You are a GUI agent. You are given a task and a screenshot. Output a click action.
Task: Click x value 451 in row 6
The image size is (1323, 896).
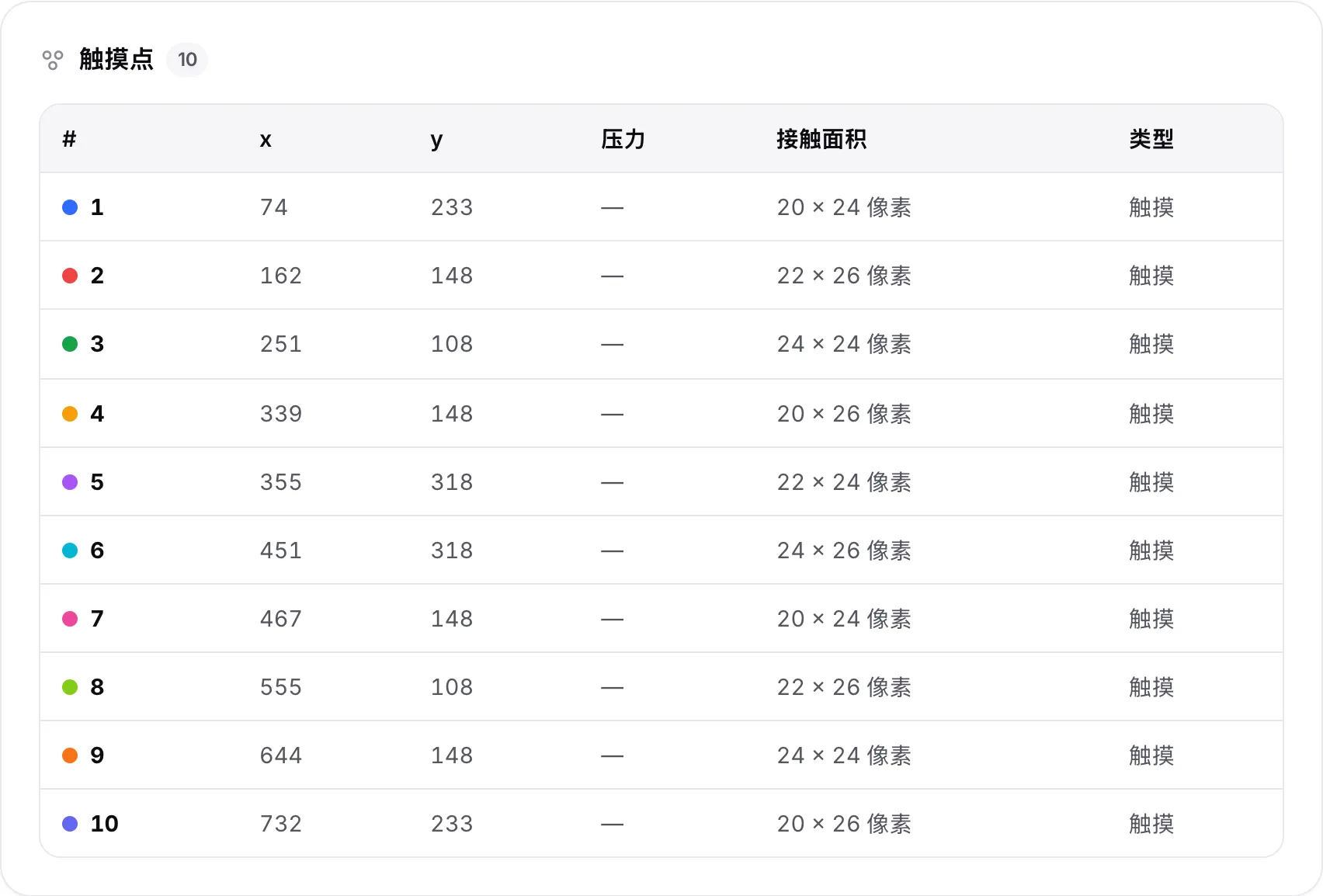point(280,550)
